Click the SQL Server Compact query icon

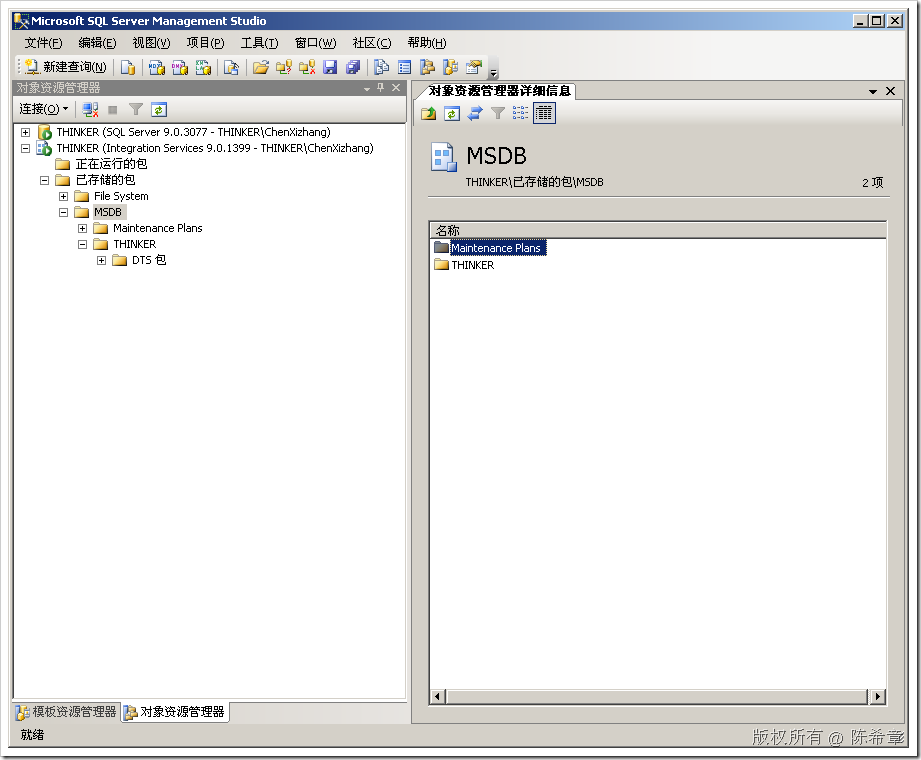tap(231, 68)
